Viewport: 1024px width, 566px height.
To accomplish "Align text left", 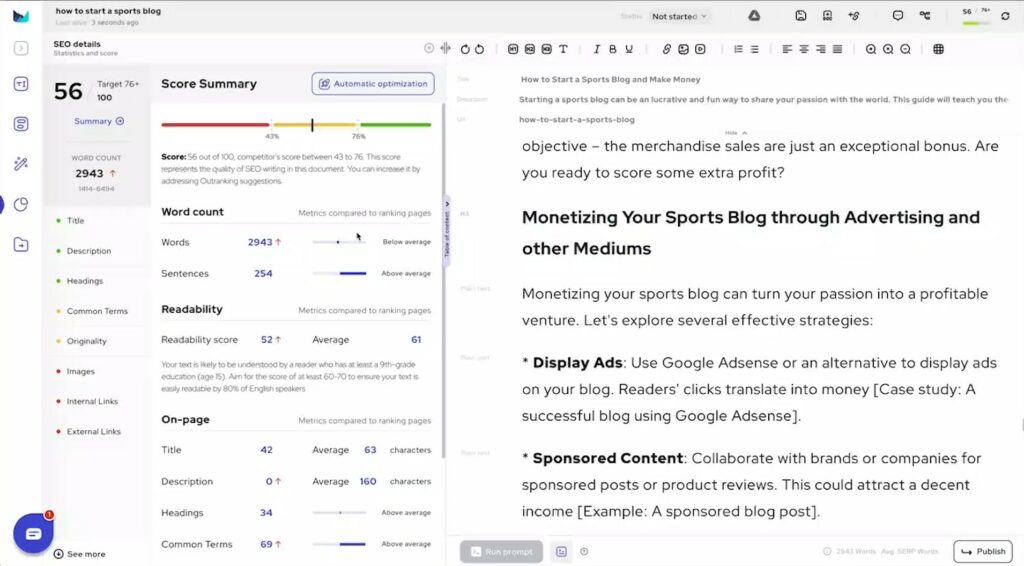I will pyautogui.click(x=787, y=49).
